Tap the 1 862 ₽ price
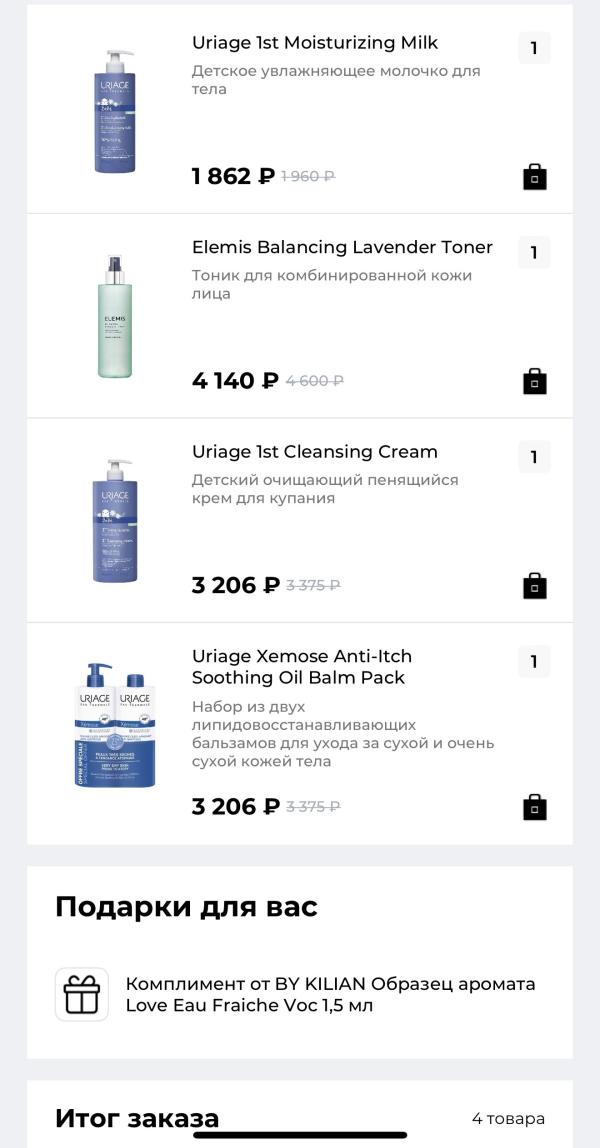Viewport: 600px width, 1148px height. 233,177
